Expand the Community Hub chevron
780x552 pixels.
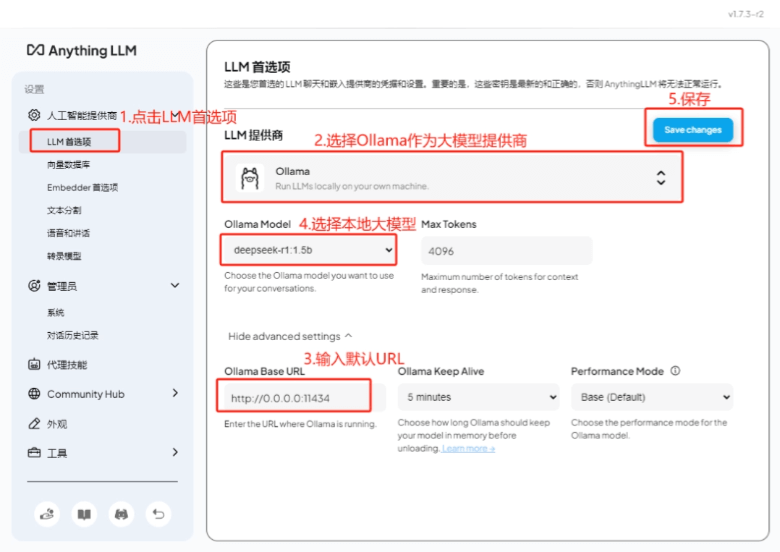(x=175, y=393)
